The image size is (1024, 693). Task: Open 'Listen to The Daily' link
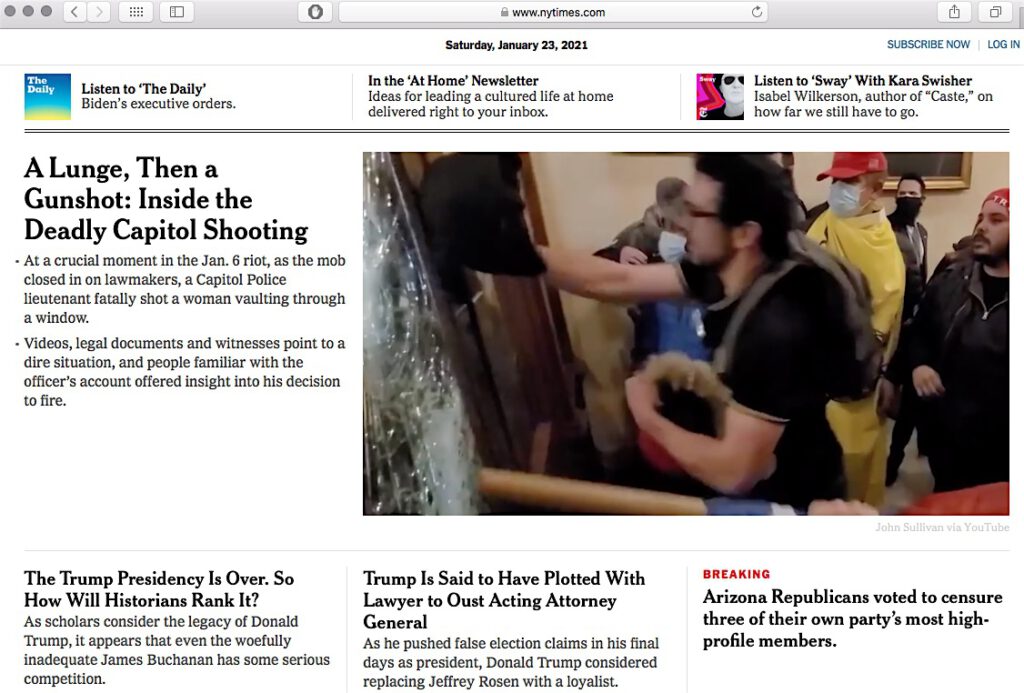coord(144,89)
